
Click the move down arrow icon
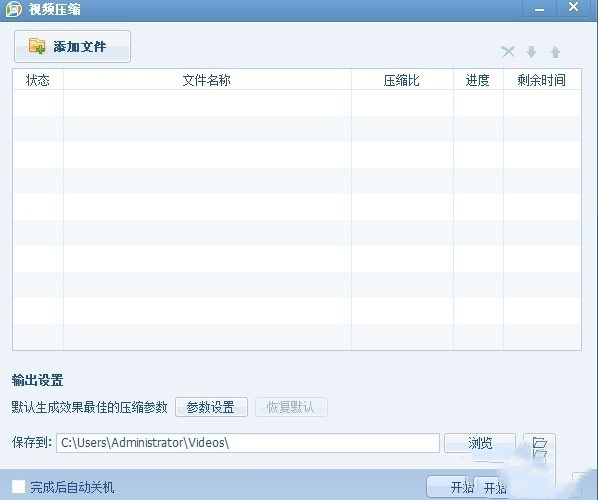(531, 52)
